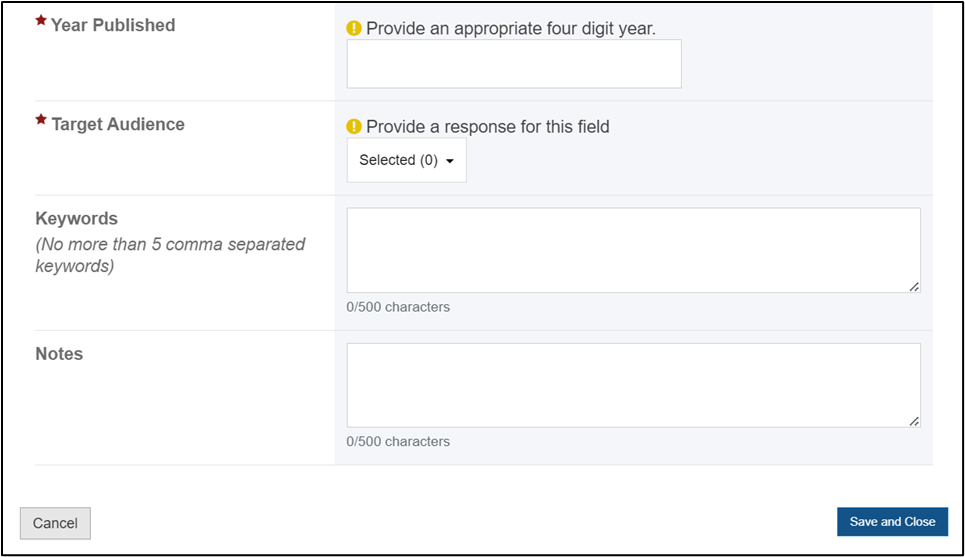Image resolution: width=965 pixels, height=557 pixels.
Task: Click the 'Provide an appropriate four digit year' message
Action: pos(511,28)
